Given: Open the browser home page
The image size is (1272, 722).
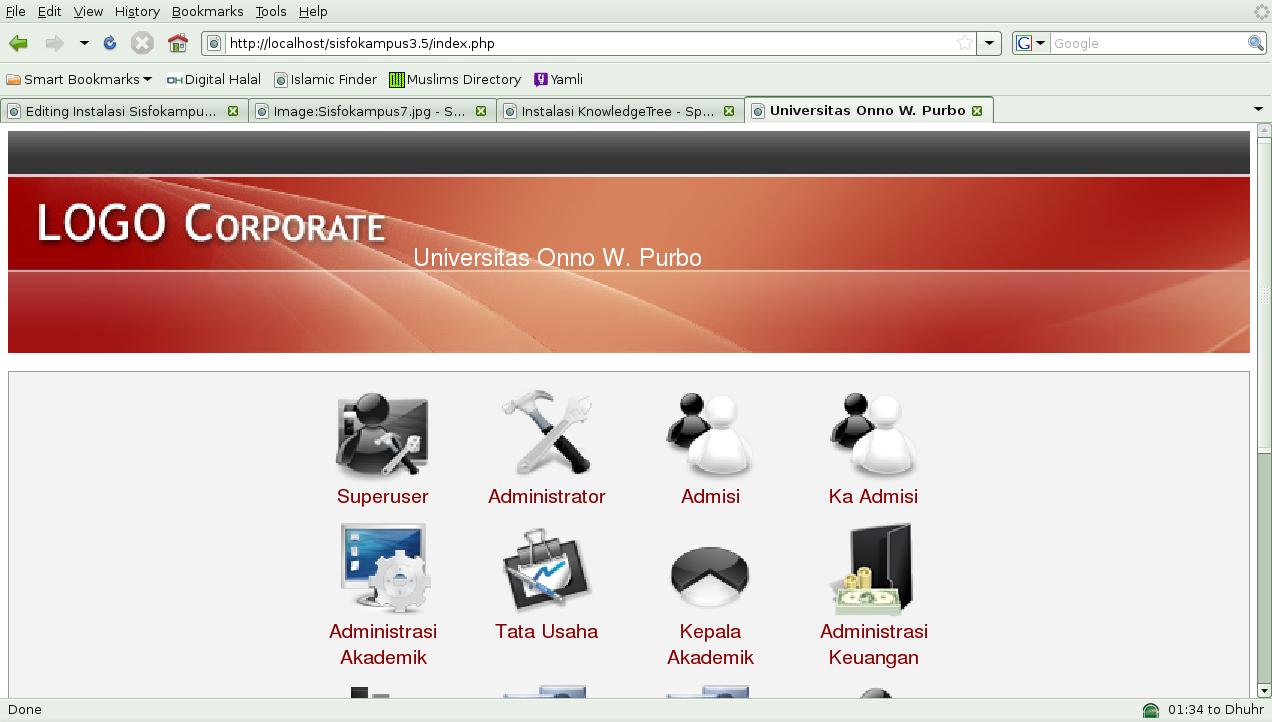Looking at the screenshot, I should tap(178, 43).
